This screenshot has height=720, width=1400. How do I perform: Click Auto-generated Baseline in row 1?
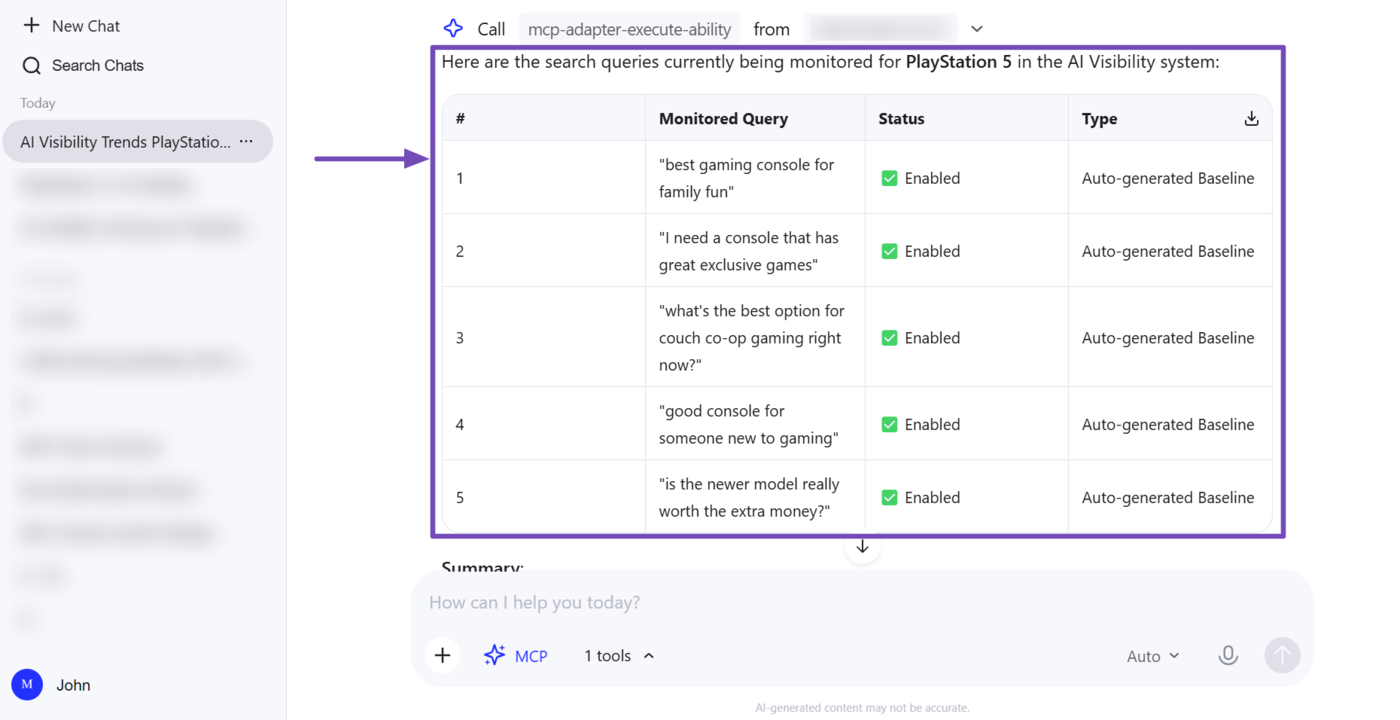(x=1168, y=178)
